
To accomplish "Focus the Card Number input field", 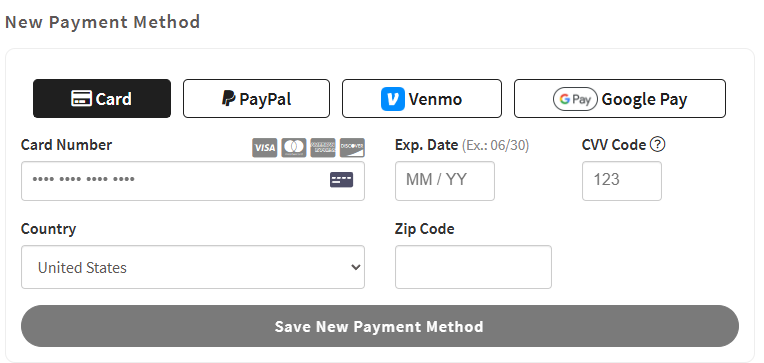I will click(192, 181).
